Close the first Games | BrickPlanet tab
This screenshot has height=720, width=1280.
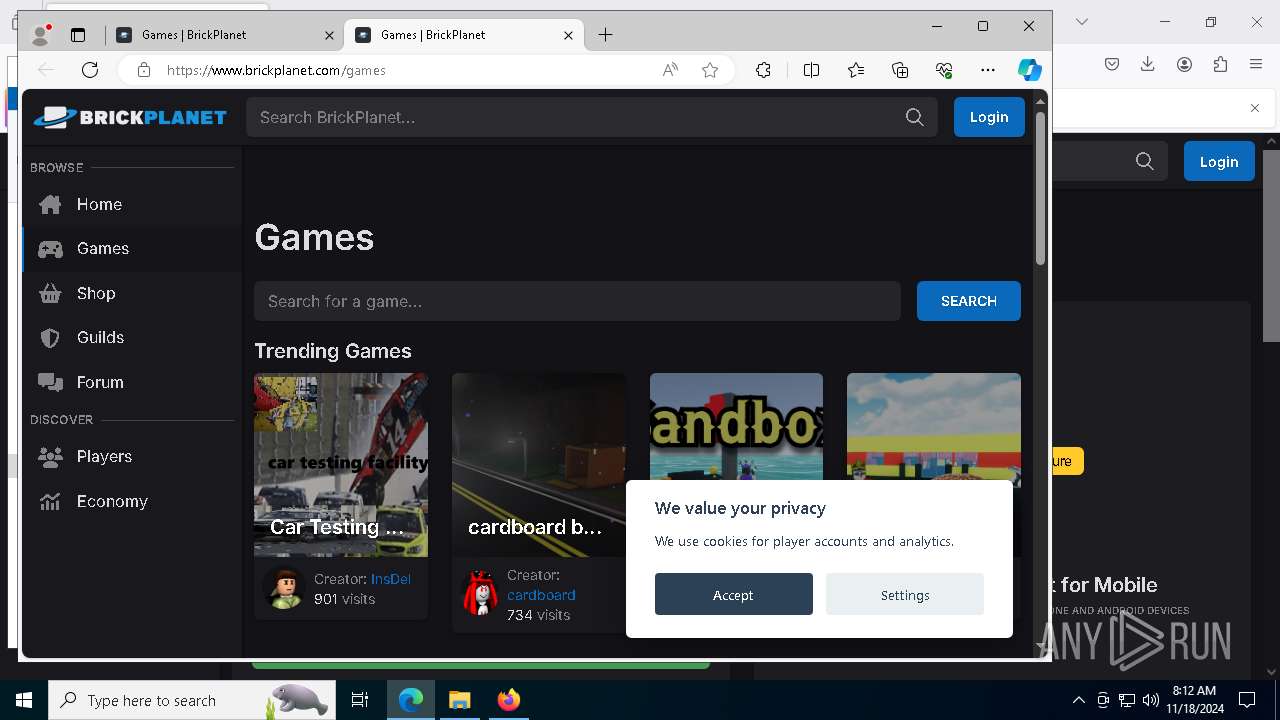[329, 35]
